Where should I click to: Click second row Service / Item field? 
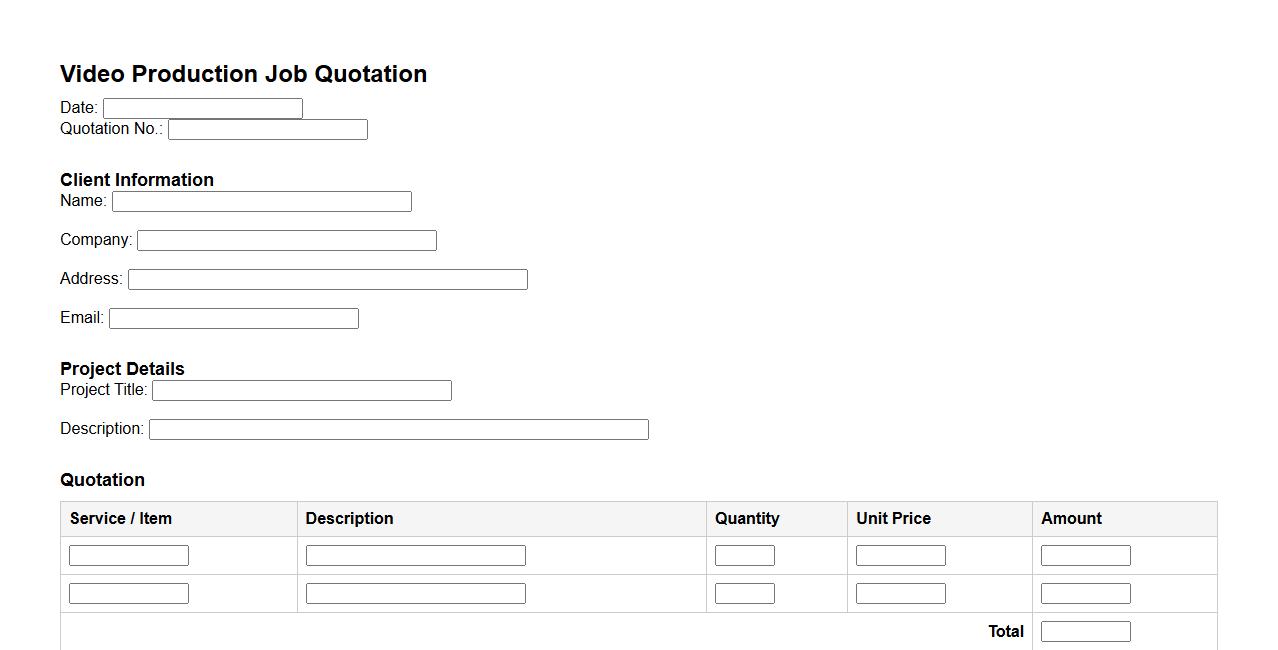[x=128, y=593]
